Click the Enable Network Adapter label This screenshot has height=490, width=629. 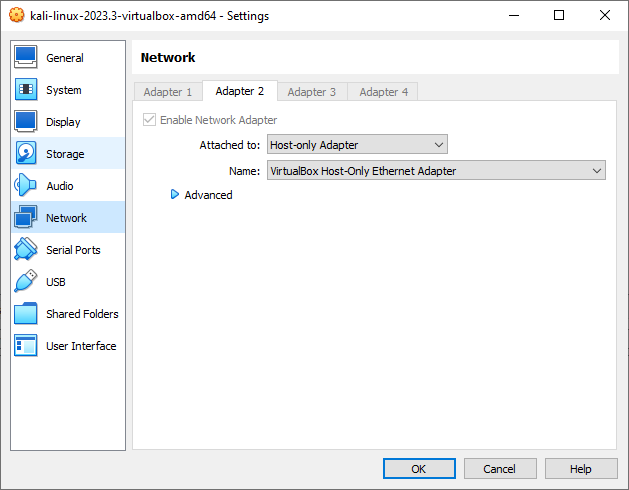click(x=219, y=120)
